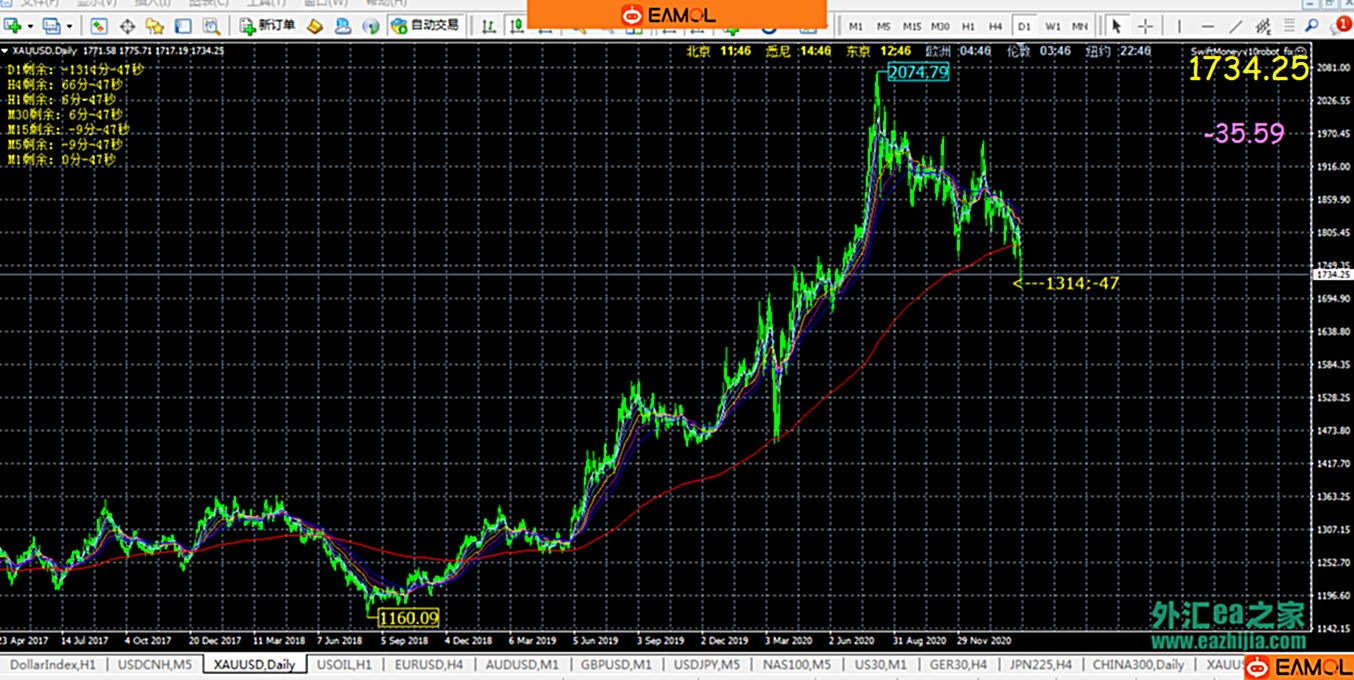This screenshot has width=1354, height=680.
Task: Click the 2074.79 high price label
Action: point(918,72)
